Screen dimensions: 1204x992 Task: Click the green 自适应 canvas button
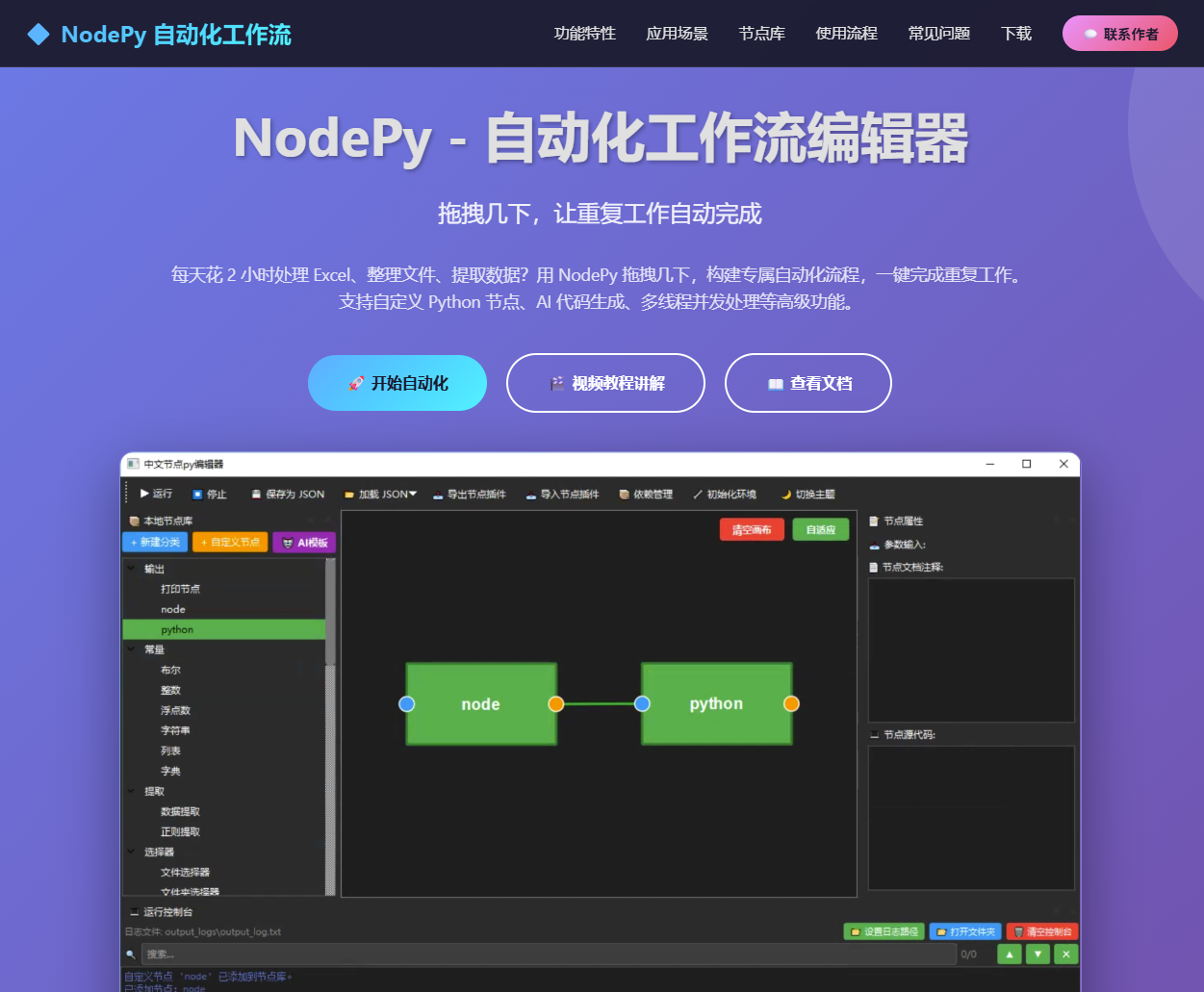click(821, 530)
